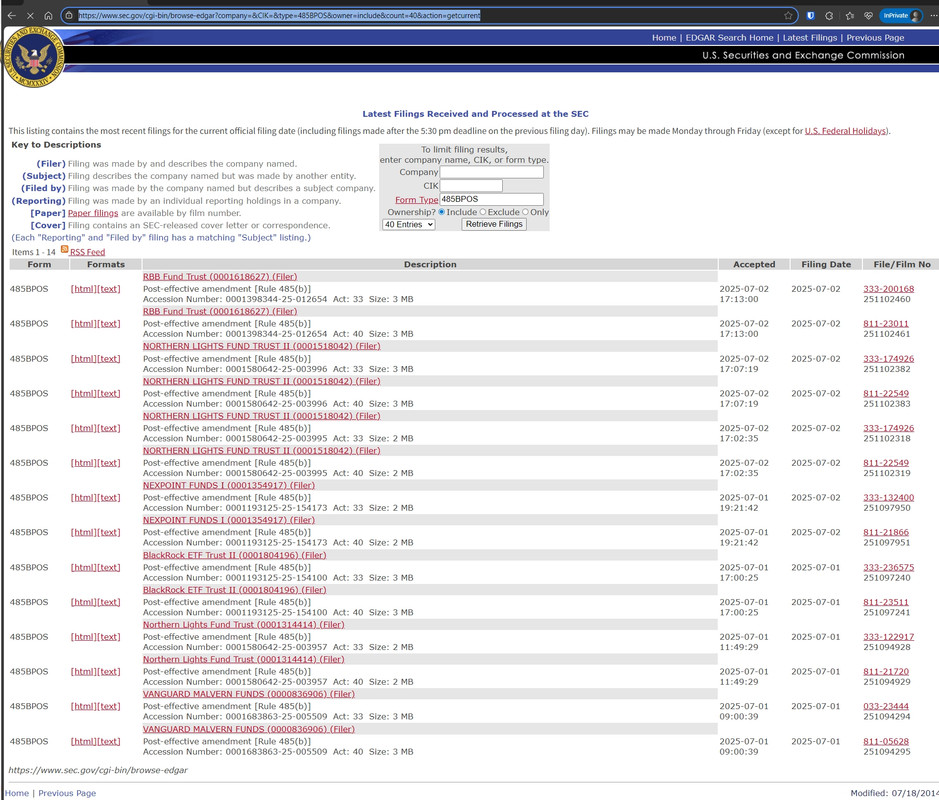This screenshot has width=939, height=800.
Task: Add page to favorites with star icon
Action: 788,16
